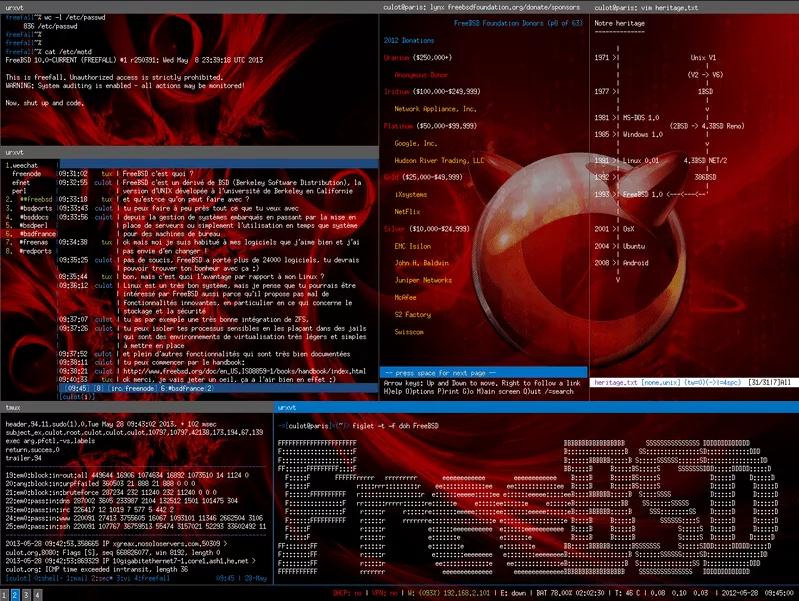This screenshot has height=601, width=799.
Task: Open the #freenas channel buffer
Action: pos(34,242)
